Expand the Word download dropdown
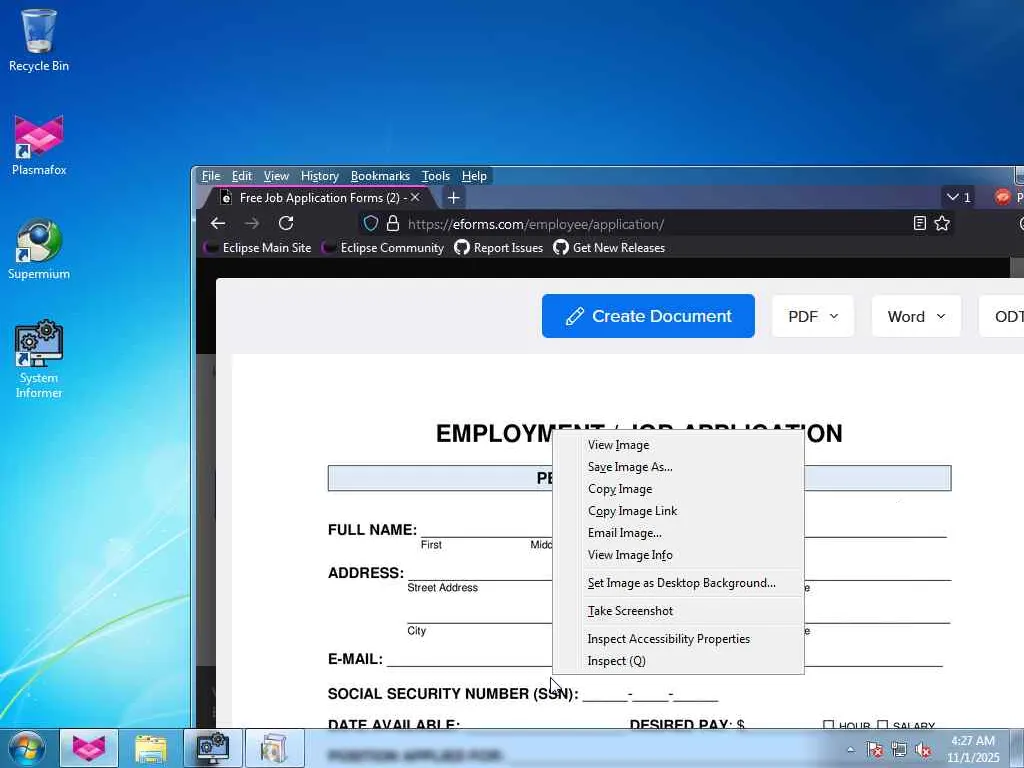 pos(916,316)
